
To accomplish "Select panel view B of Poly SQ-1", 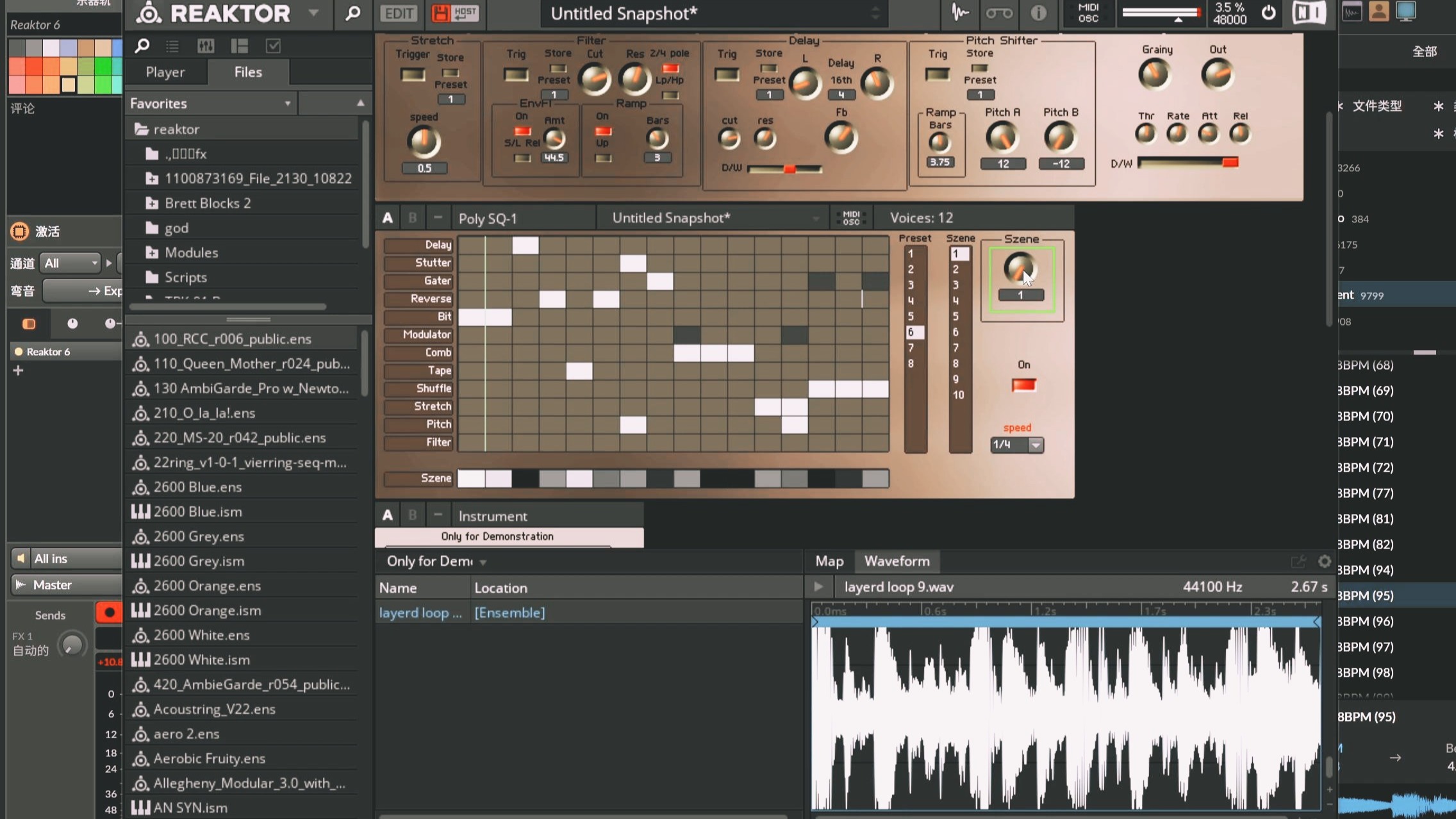I will (x=413, y=218).
